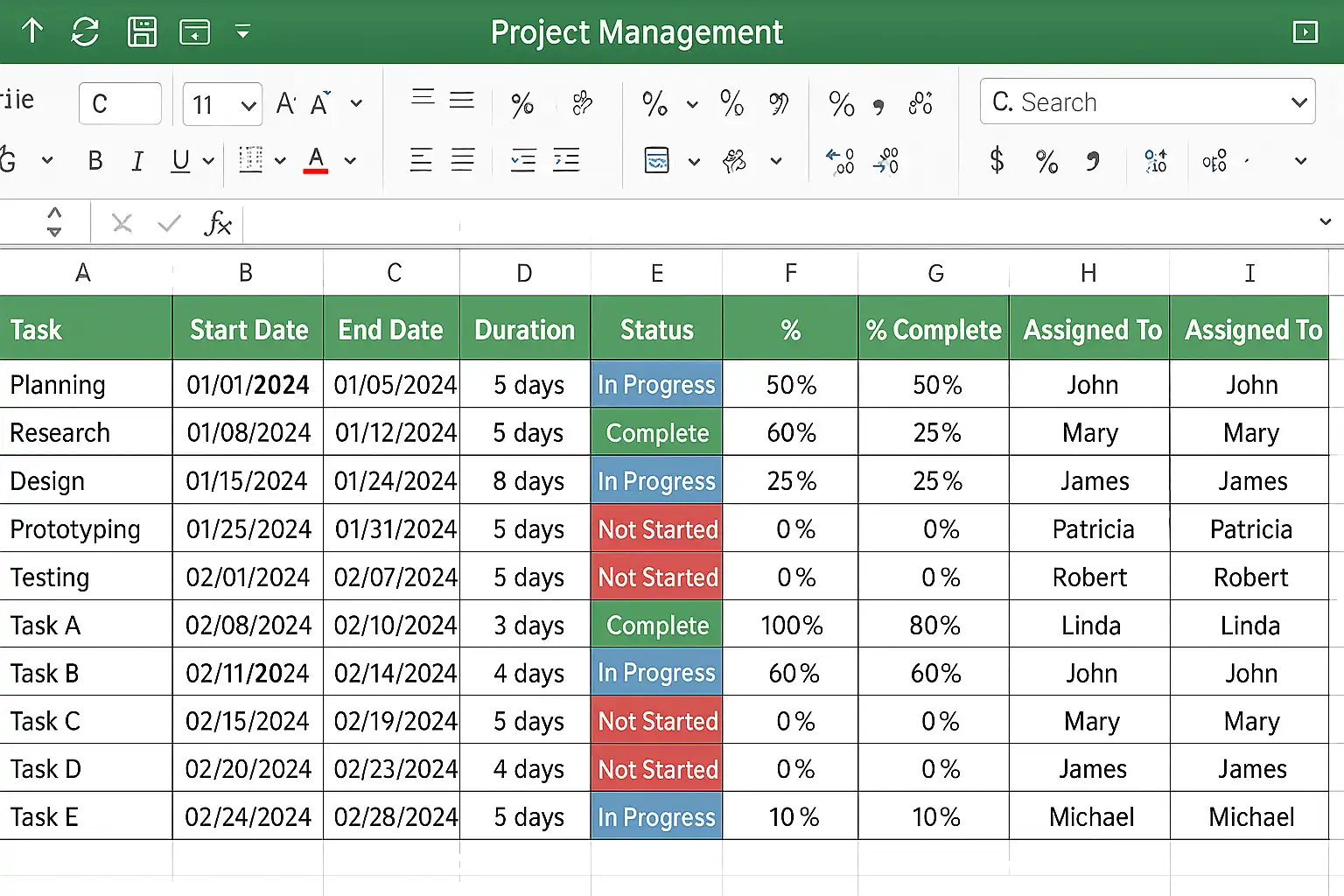The height and width of the screenshot is (896, 1344).
Task: Click the dollar currency format icon
Action: [x=997, y=160]
